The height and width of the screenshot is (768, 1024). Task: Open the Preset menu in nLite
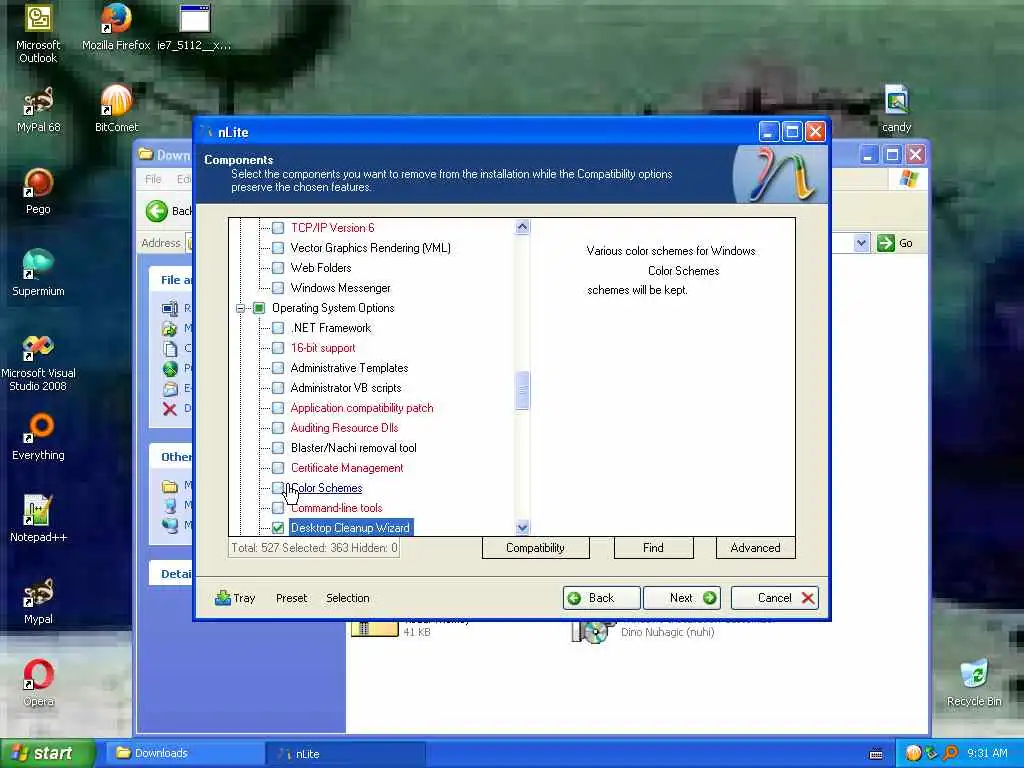(x=291, y=598)
